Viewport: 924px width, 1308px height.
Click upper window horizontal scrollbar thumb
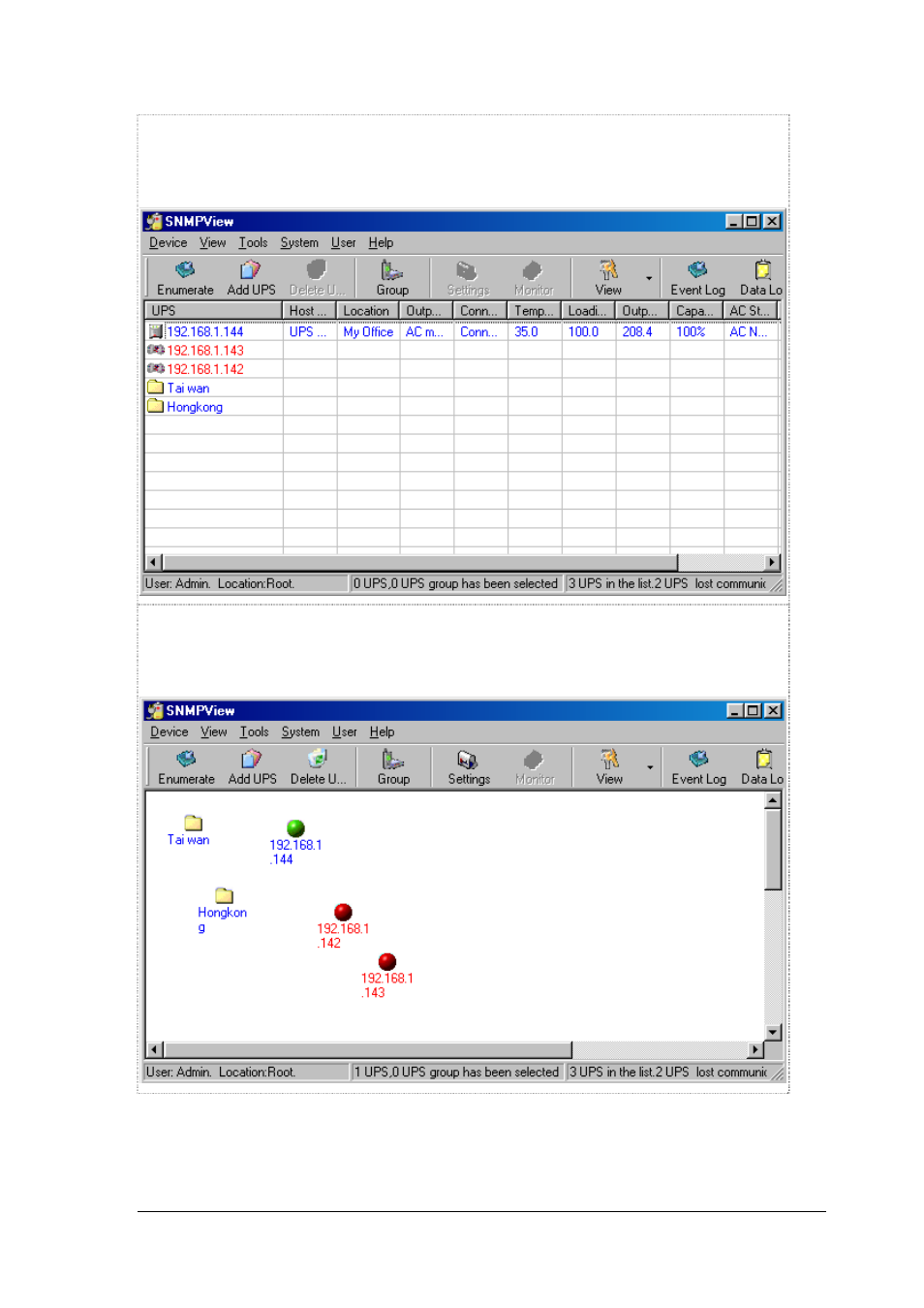tap(420, 562)
